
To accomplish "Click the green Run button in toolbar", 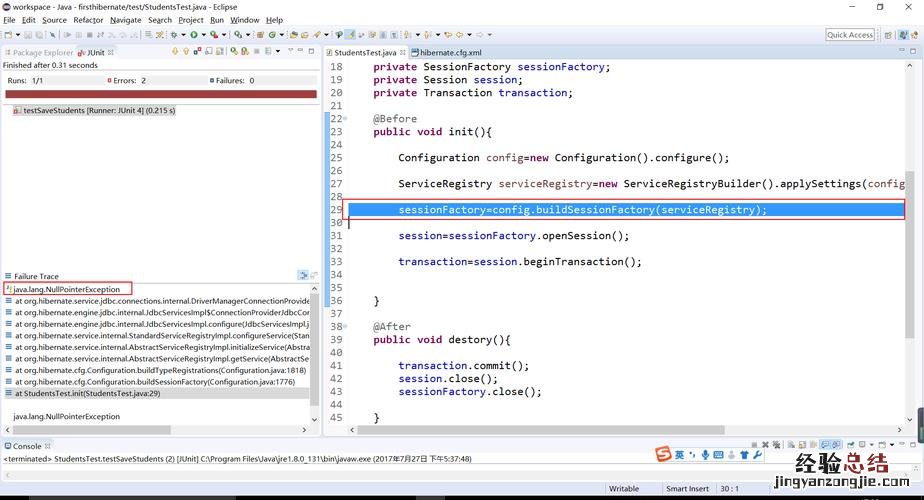I will pyautogui.click(x=194, y=35).
